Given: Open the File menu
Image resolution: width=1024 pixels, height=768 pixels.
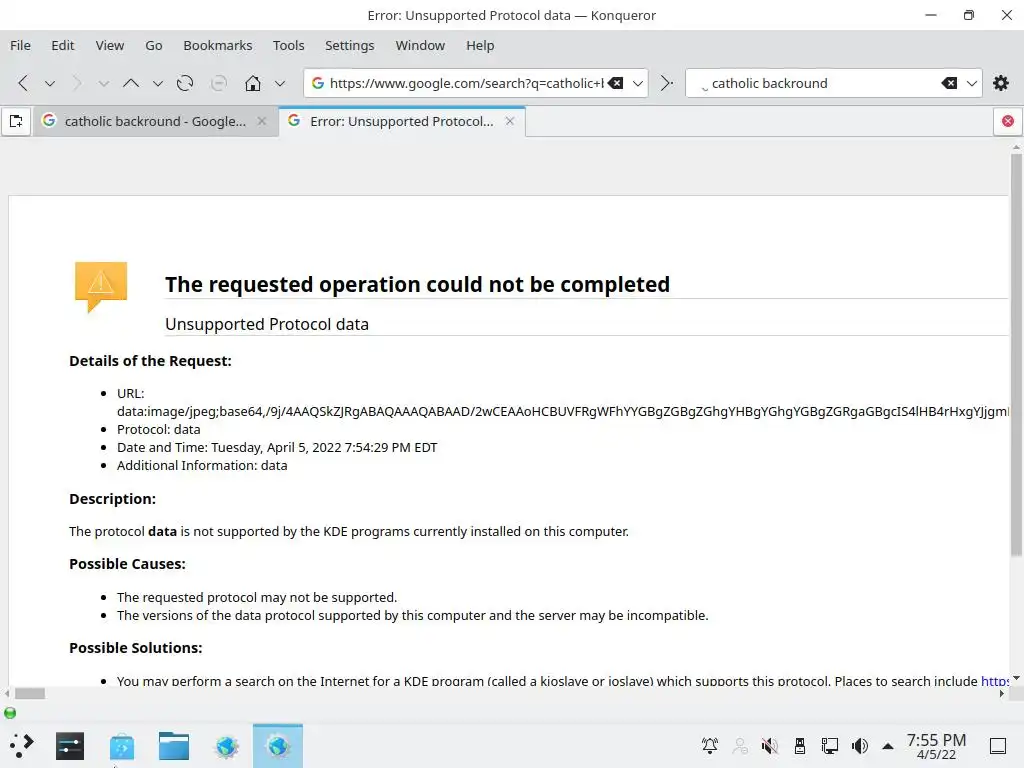Looking at the screenshot, I should [x=20, y=46].
